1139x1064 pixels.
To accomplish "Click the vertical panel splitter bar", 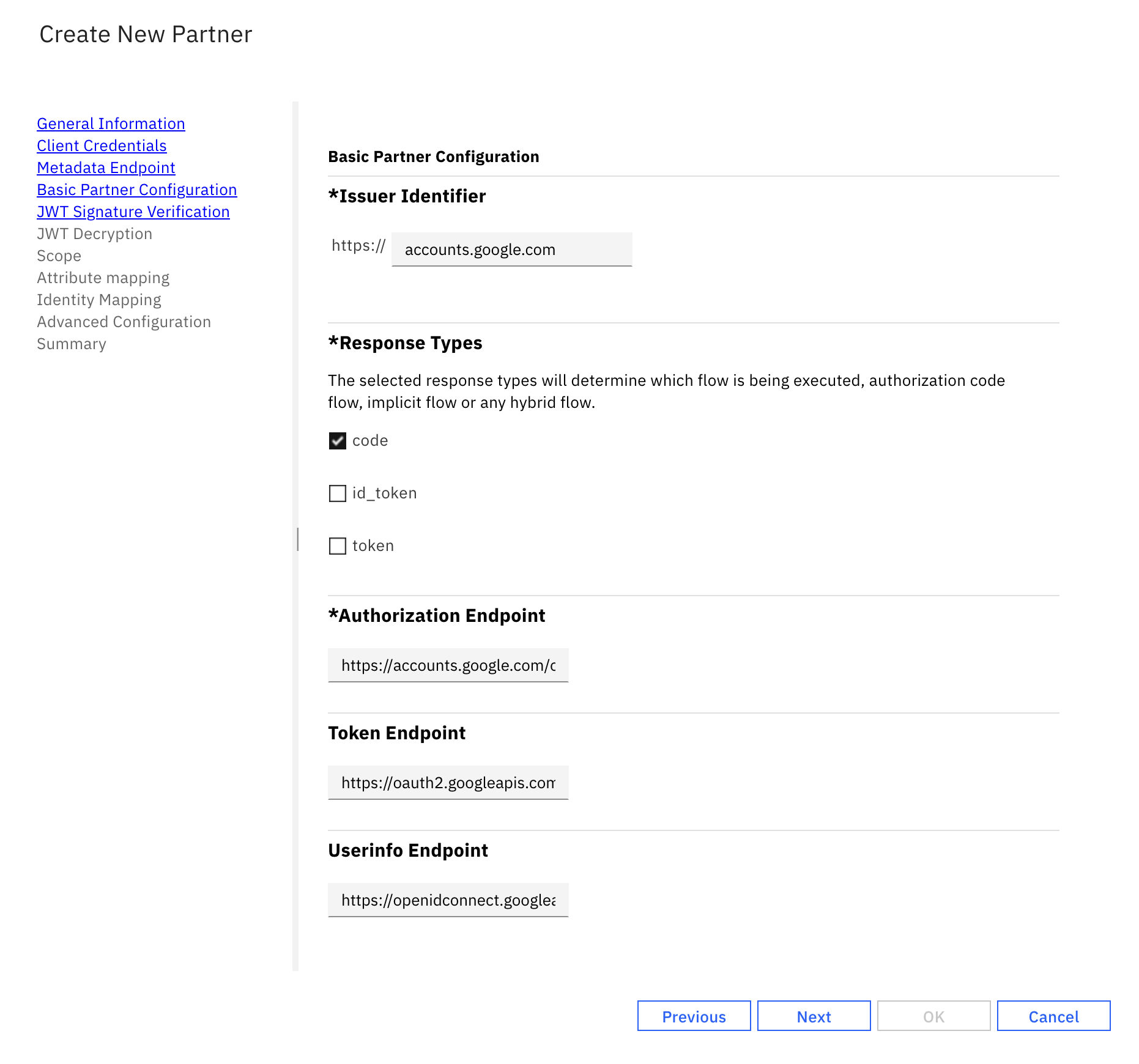I will point(297,539).
